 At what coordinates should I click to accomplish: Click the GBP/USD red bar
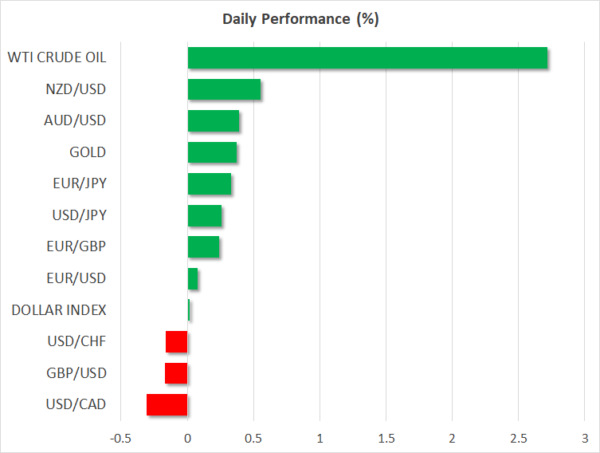coord(176,373)
